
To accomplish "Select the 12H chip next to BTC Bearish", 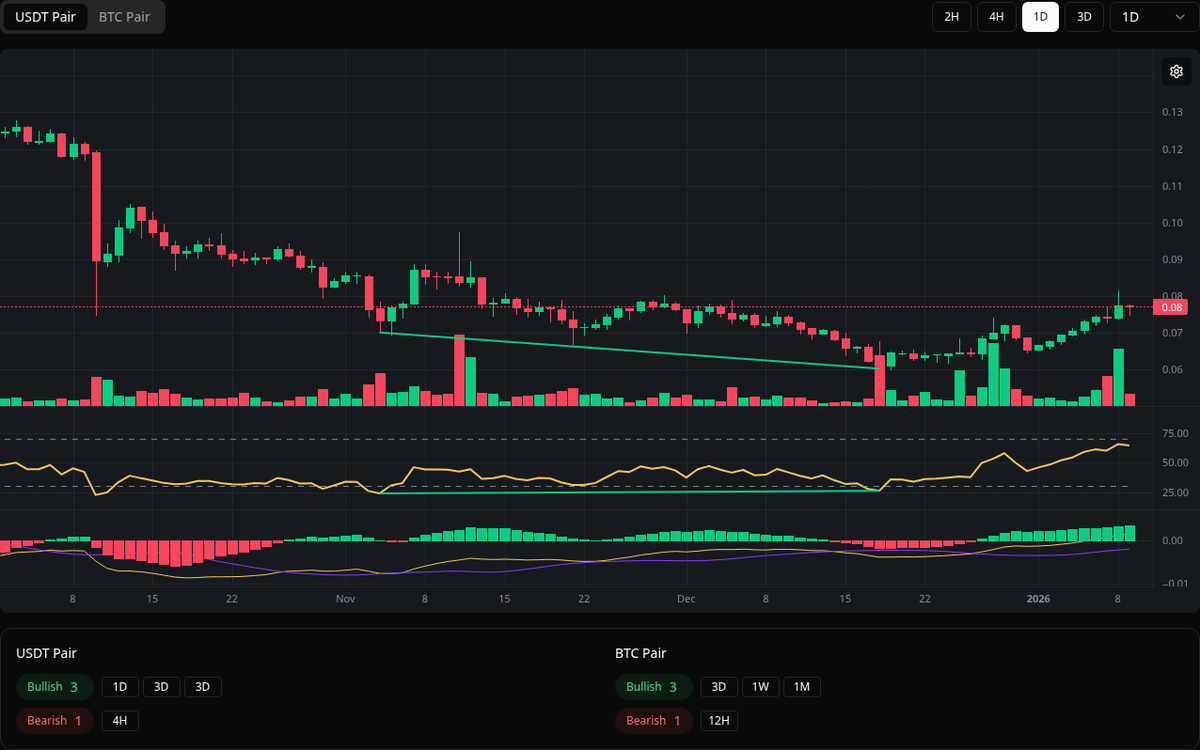I will click(x=719, y=720).
